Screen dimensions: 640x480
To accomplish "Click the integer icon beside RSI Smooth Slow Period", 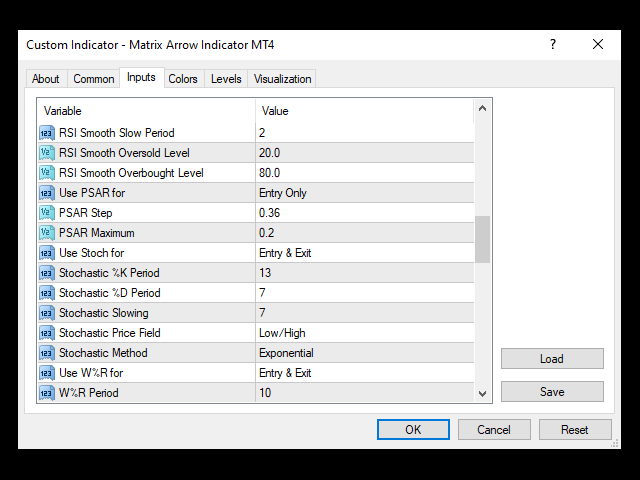I will [x=47, y=133].
